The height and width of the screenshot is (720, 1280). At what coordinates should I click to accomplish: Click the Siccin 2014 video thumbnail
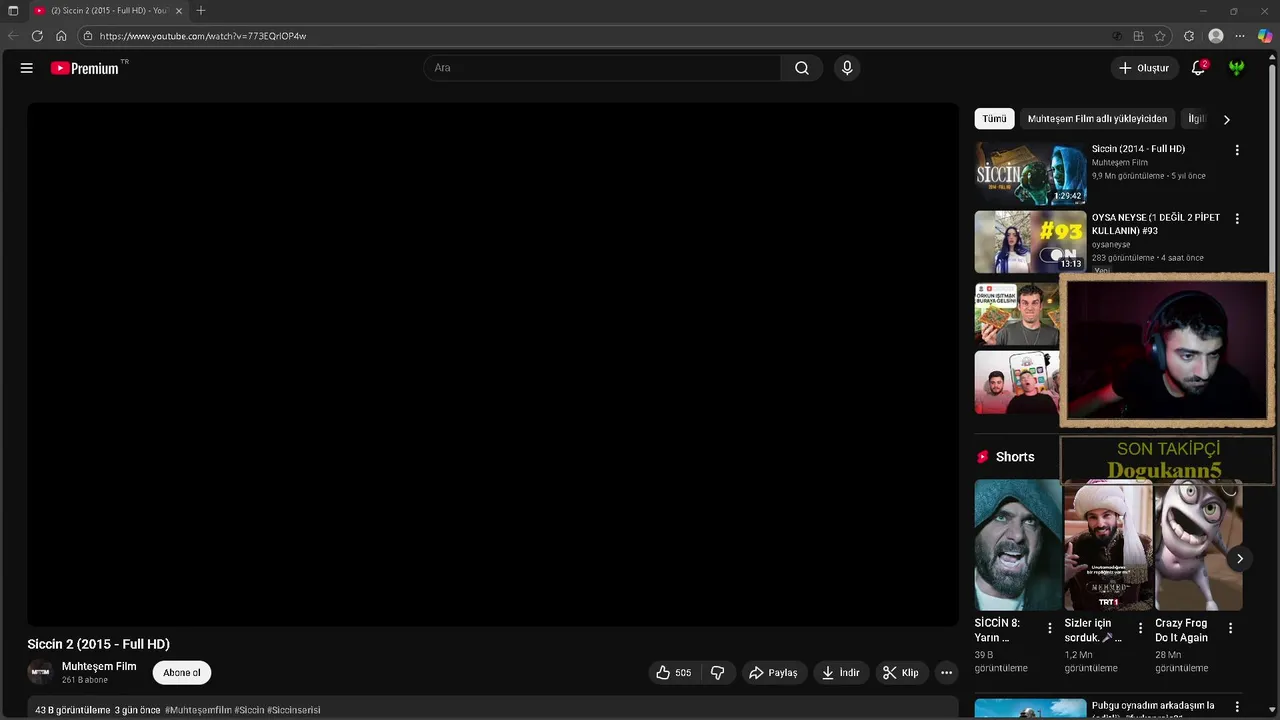click(1030, 173)
